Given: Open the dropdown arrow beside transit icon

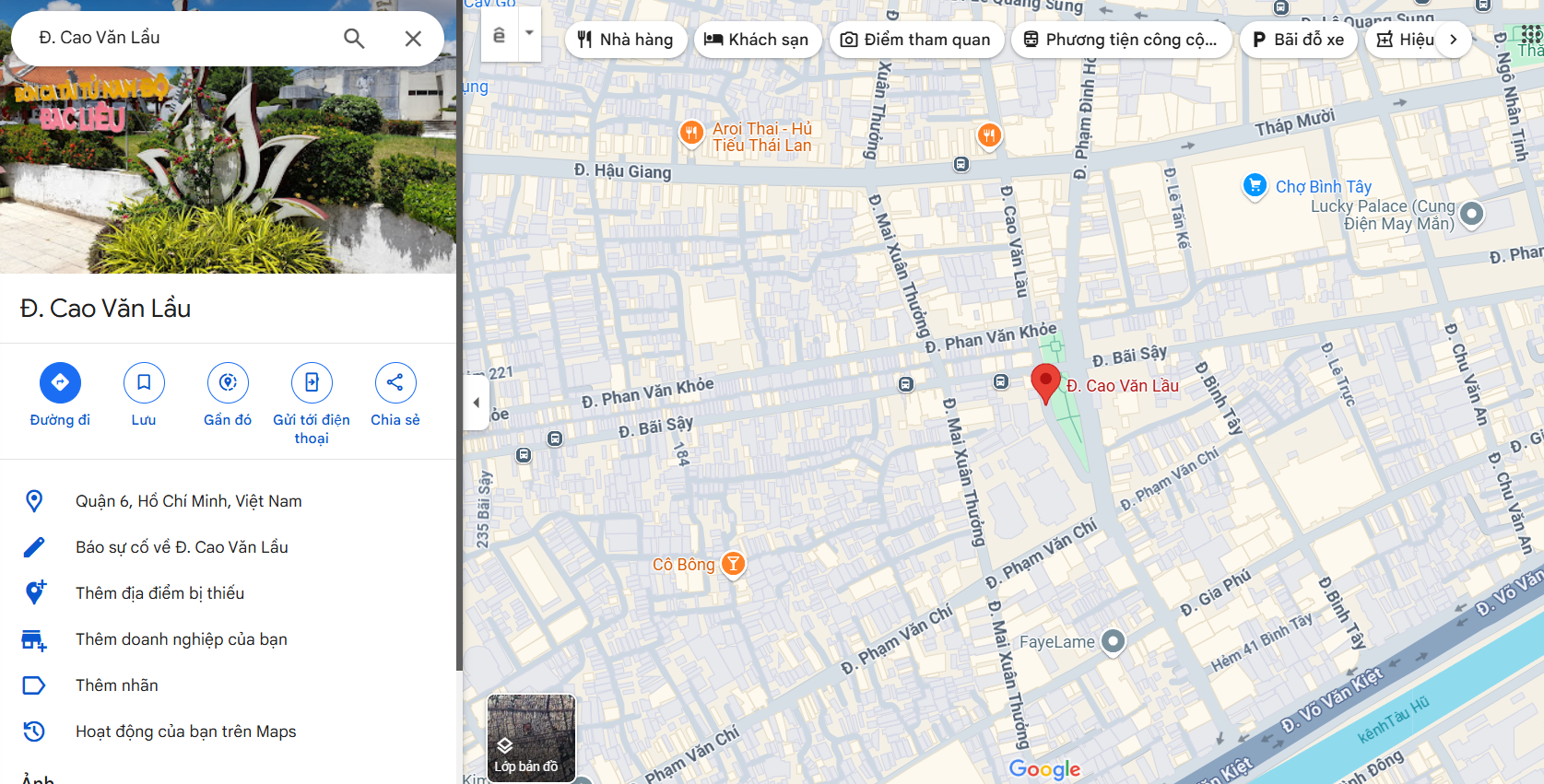Looking at the screenshot, I should pyautogui.click(x=529, y=33).
